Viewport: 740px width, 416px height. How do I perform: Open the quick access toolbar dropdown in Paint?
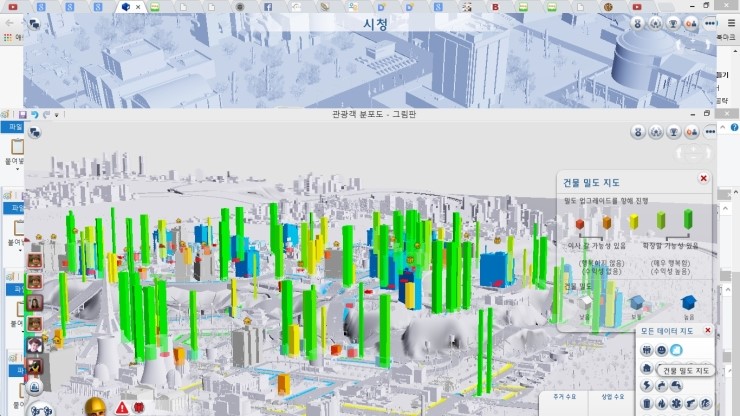[x=56, y=115]
